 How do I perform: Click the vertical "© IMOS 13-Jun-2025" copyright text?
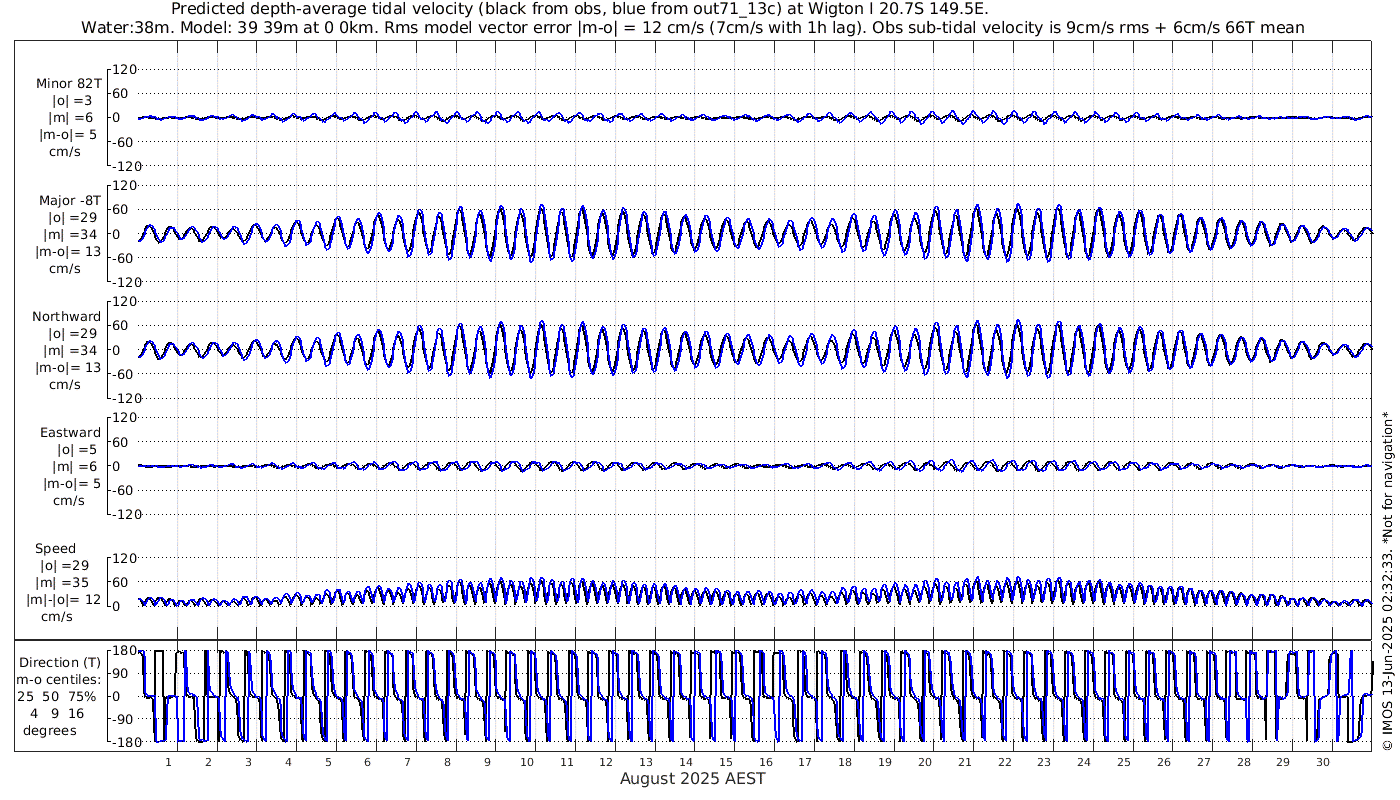[x=1387, y=580]
